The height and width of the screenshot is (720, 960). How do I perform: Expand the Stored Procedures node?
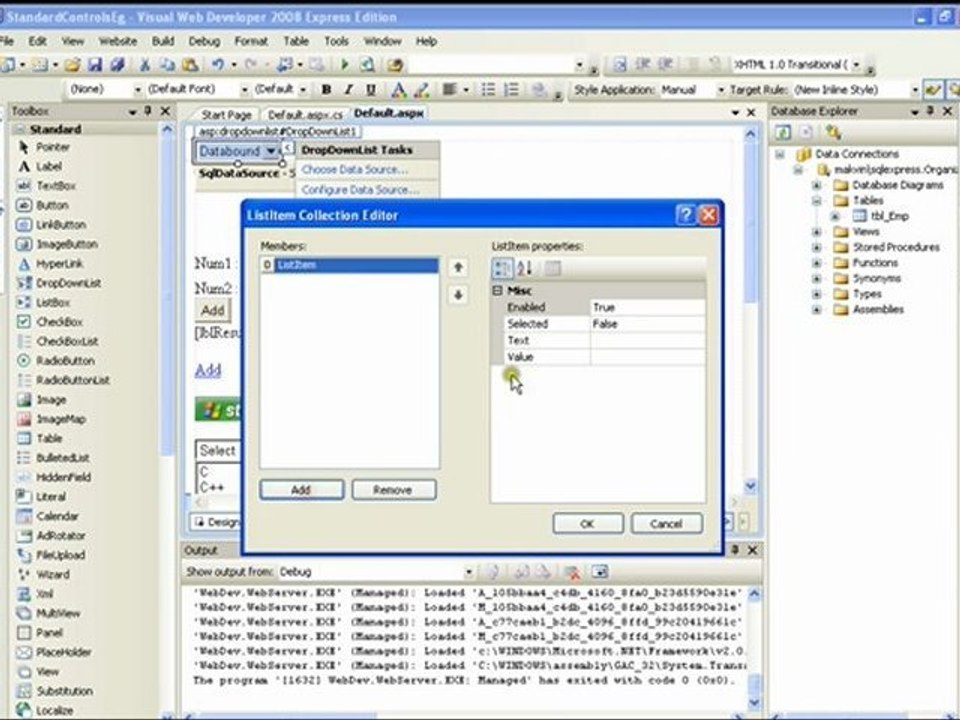point(817,247)
